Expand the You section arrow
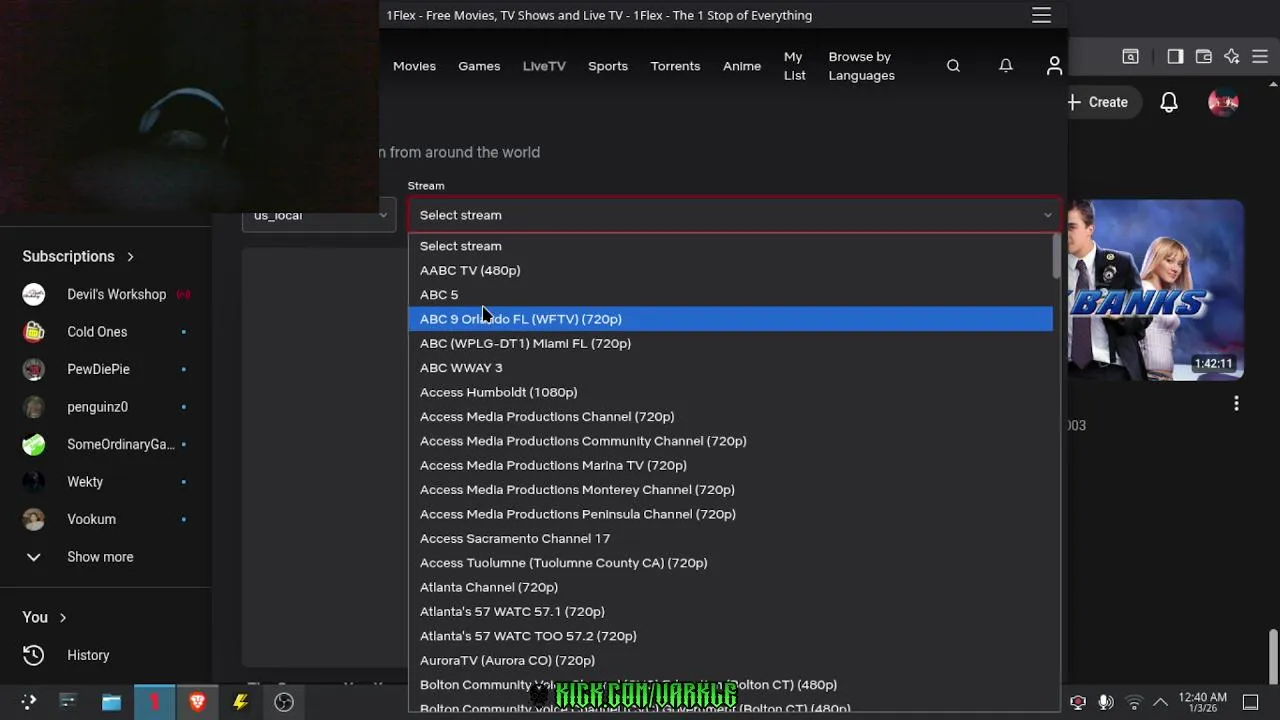 point(62,617)
